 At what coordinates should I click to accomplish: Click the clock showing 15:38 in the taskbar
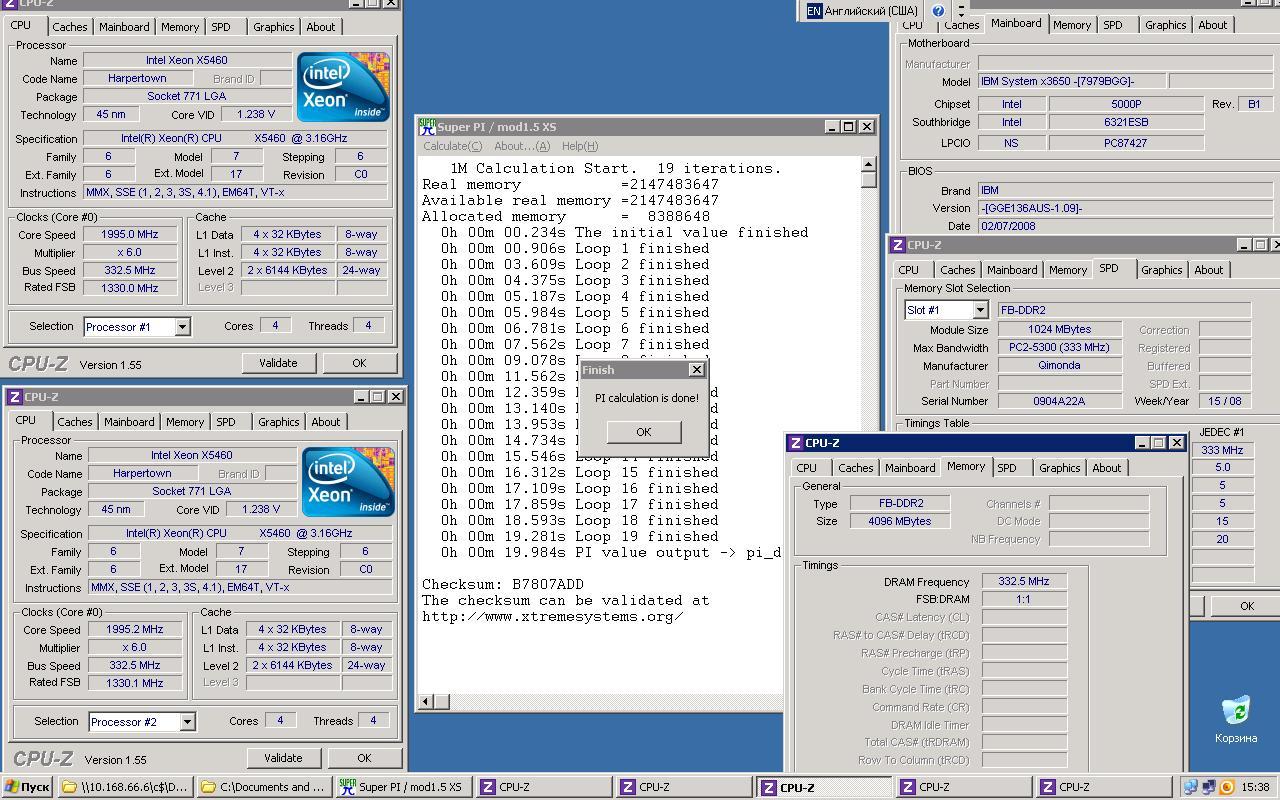1258,787
